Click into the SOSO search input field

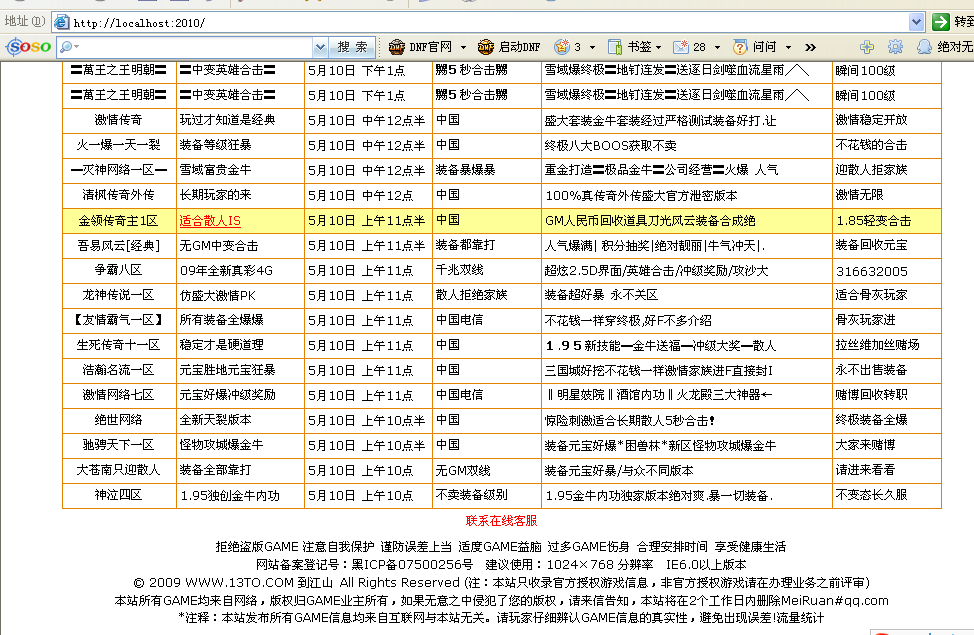[x=190, y=47]
